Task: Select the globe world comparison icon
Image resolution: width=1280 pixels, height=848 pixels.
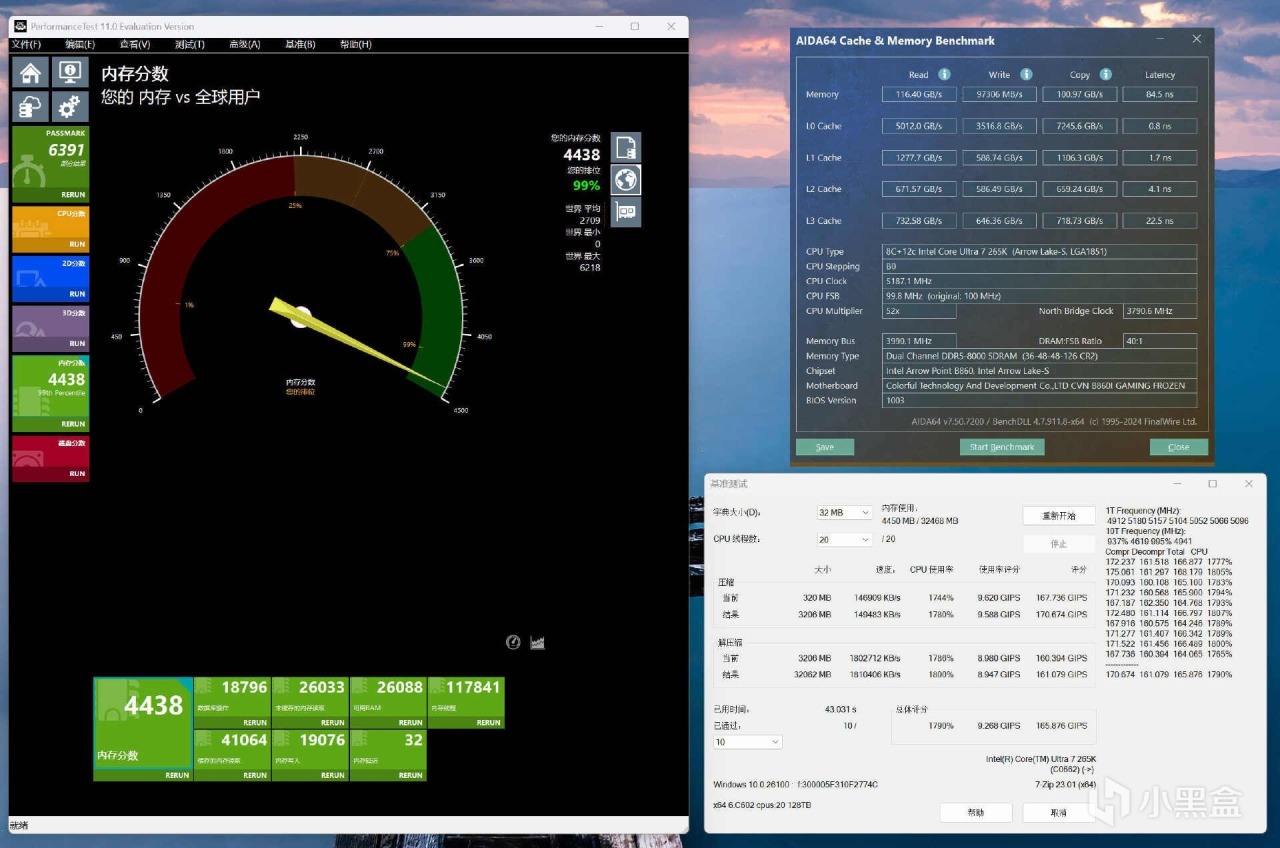Action: 626,180
